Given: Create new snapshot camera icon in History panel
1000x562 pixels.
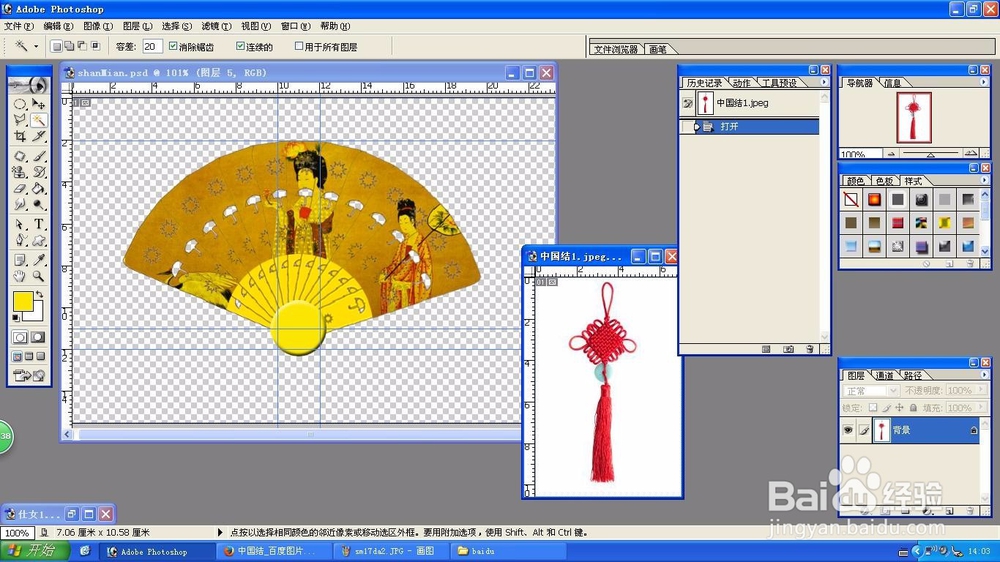Looking at the screenshot, I should (x=788, y=349).
